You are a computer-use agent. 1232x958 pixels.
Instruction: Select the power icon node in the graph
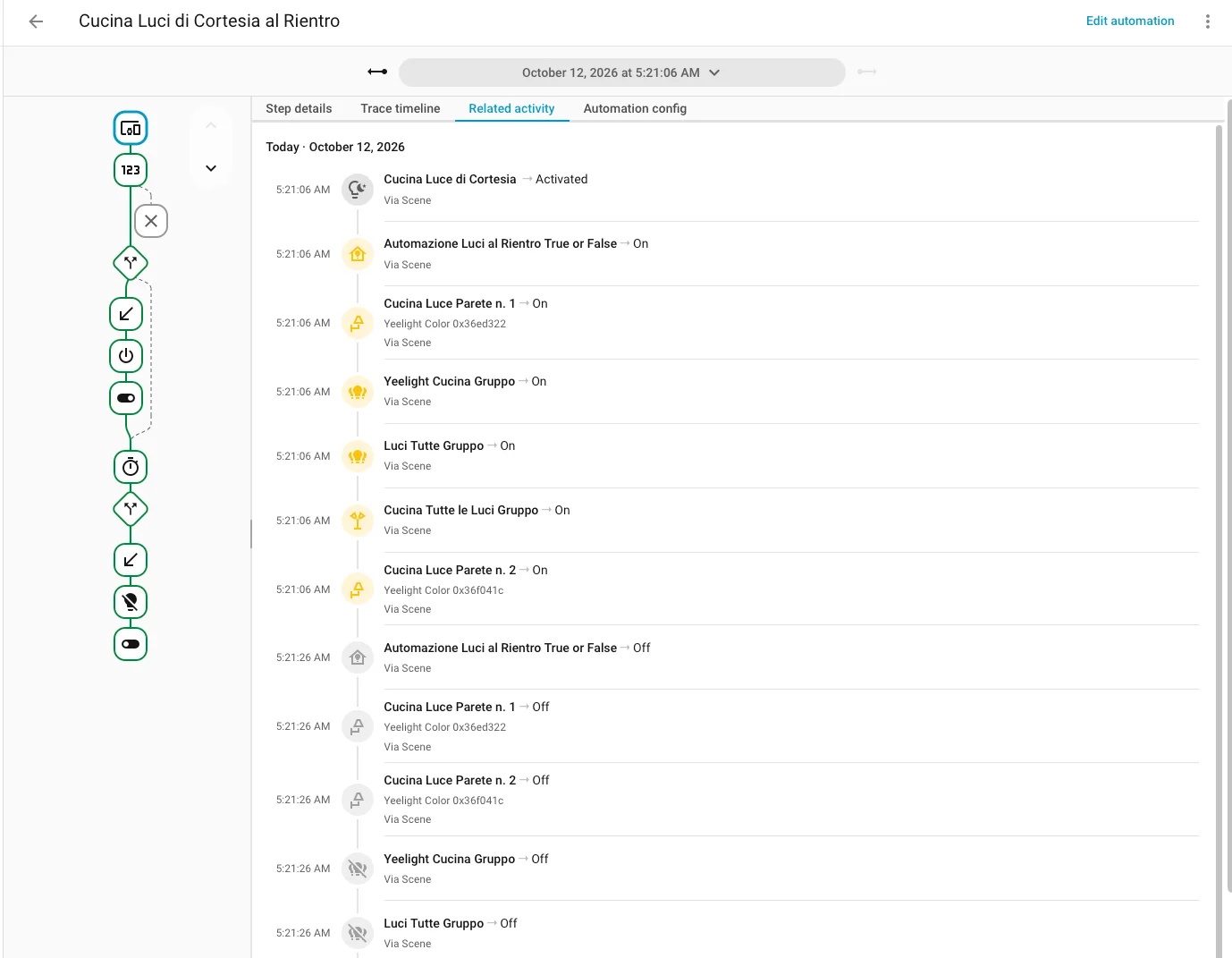pos(126,356)
